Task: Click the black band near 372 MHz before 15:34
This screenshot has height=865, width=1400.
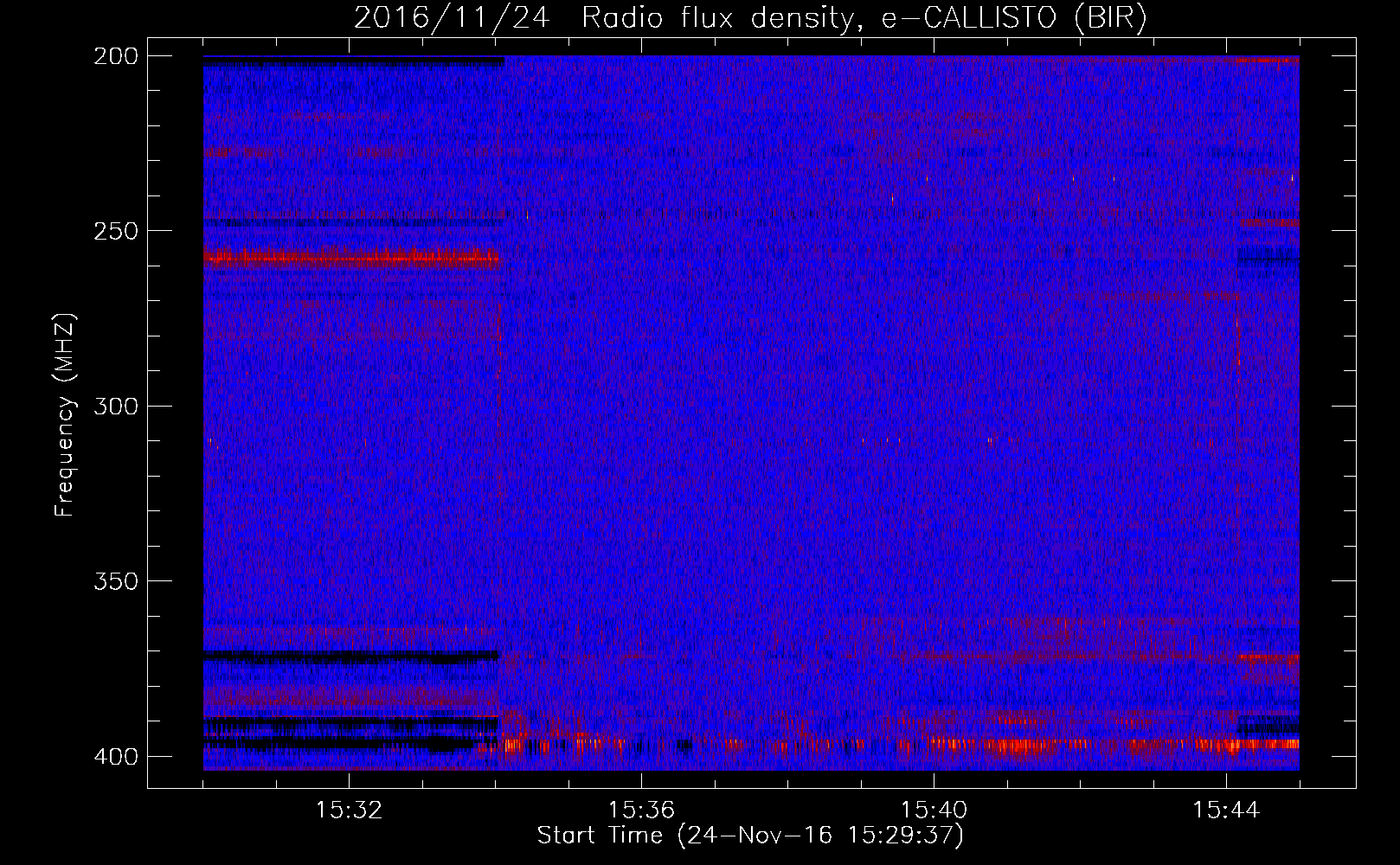Action: coord(351,657)
